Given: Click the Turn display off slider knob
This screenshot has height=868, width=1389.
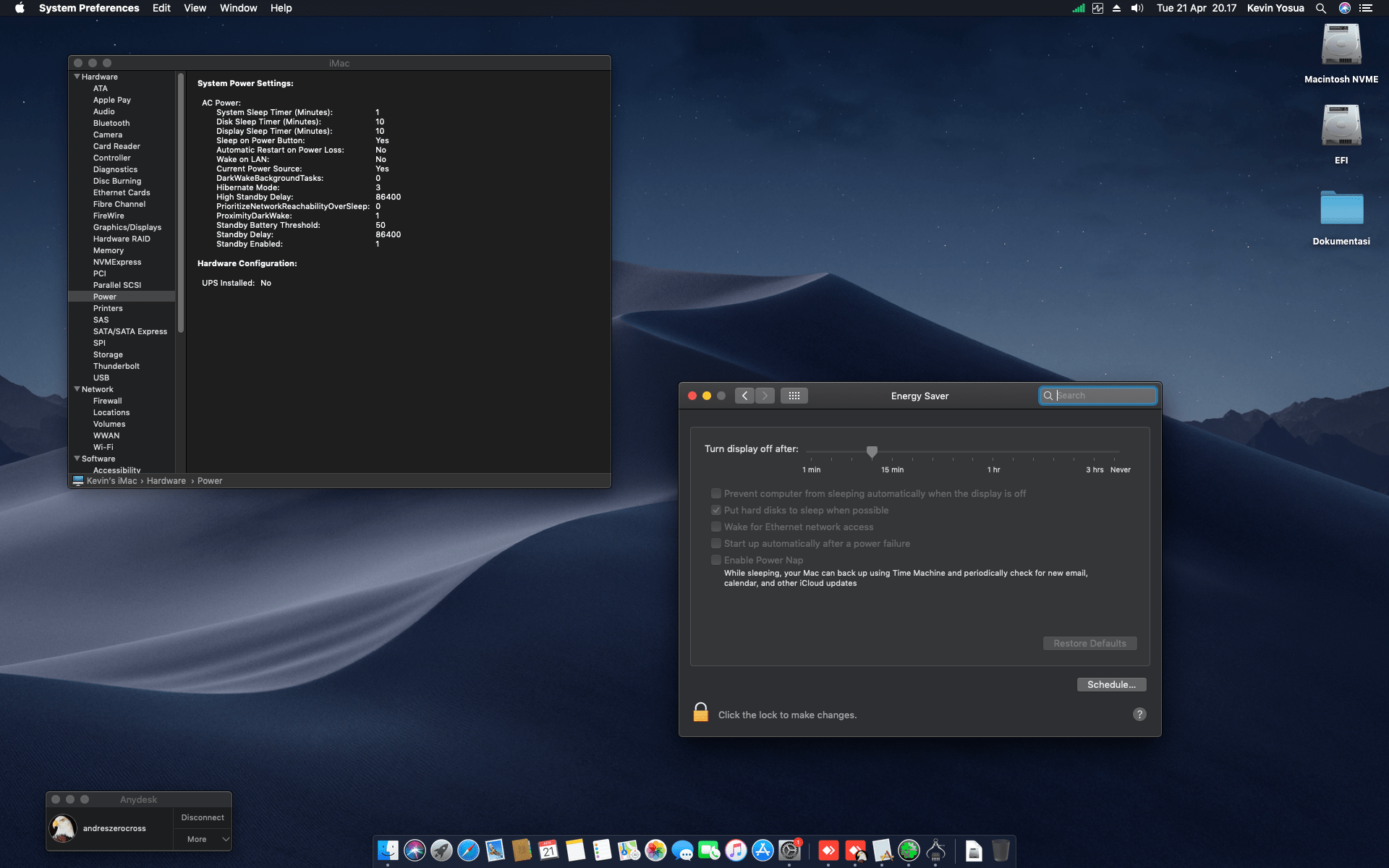Looking at the screenshot, I should click(872, 451).
